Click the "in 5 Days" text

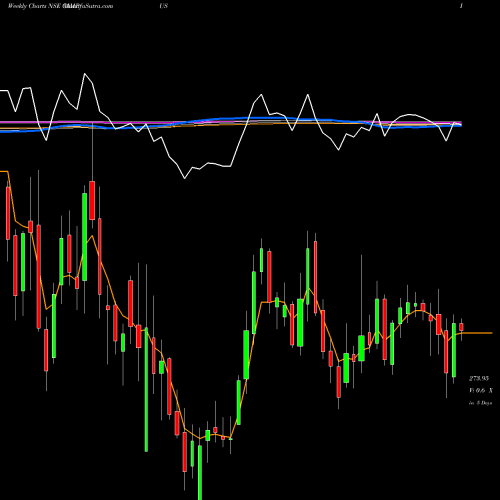(480, 403)
